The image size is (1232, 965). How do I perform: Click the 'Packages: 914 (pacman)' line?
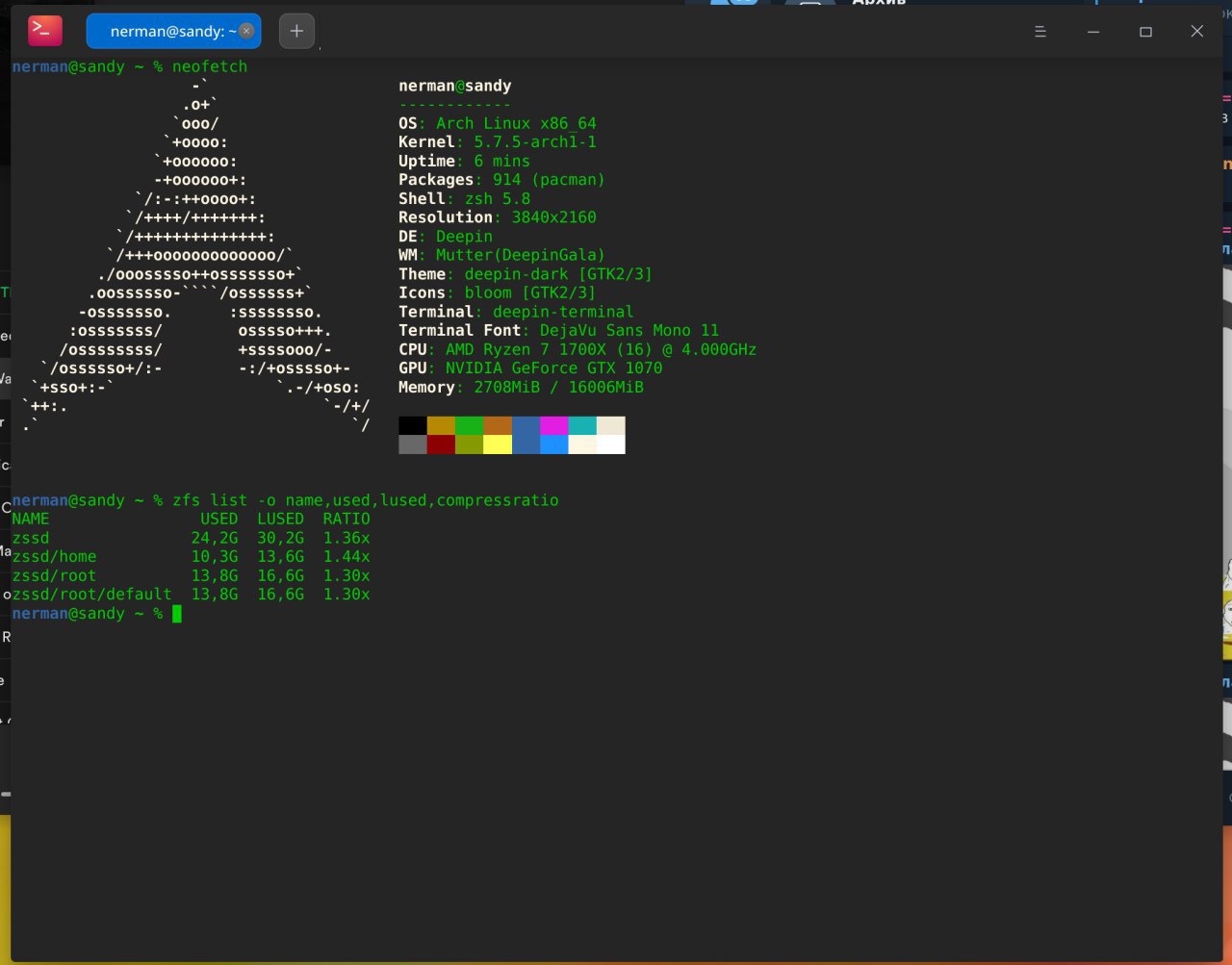502,179
